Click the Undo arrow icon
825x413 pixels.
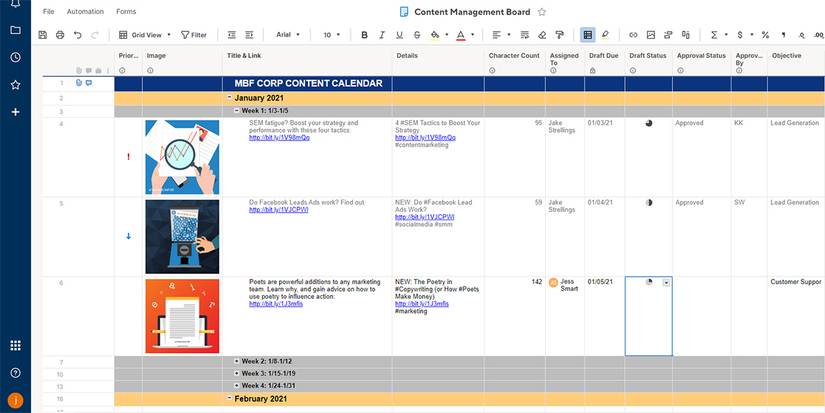78,35
